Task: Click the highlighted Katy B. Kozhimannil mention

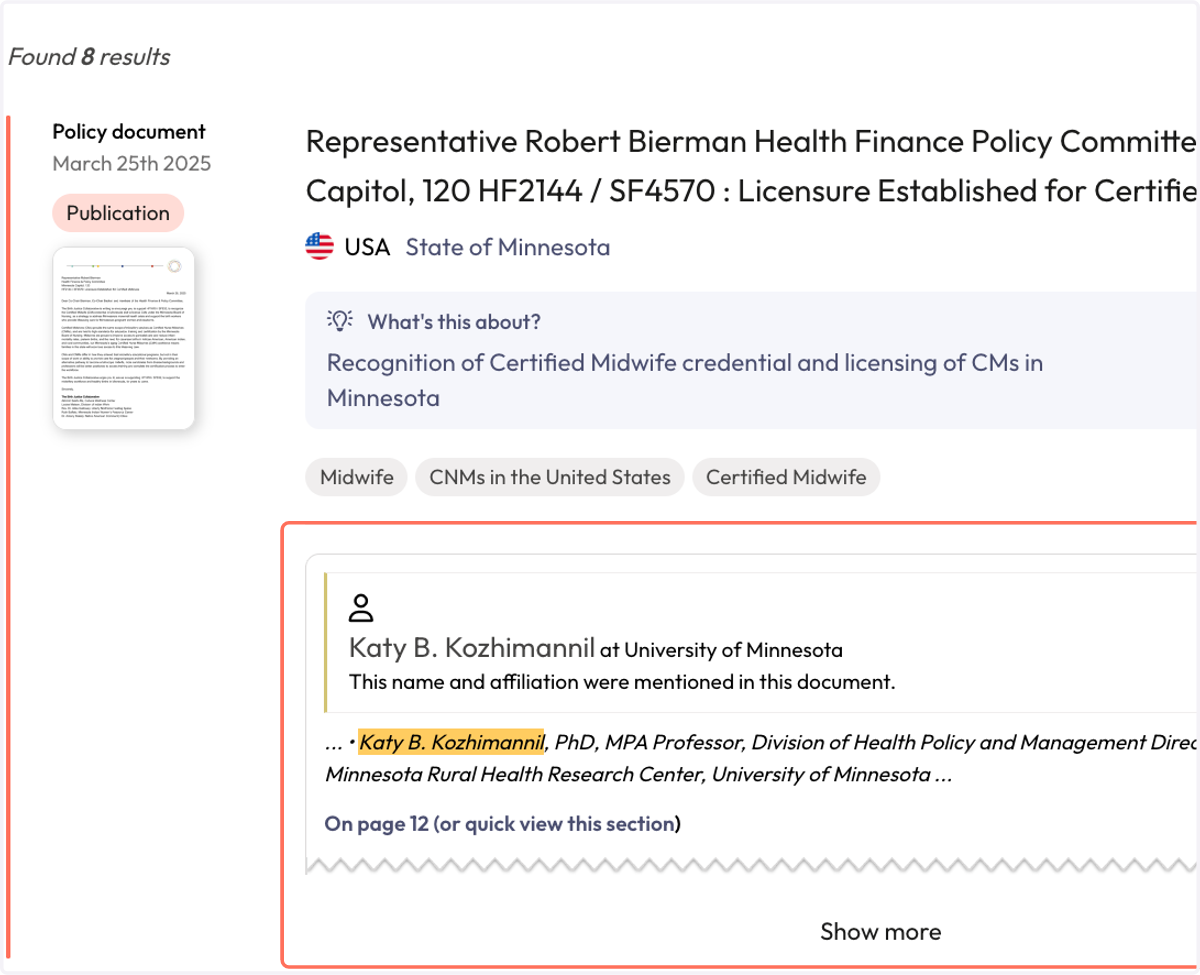Action: pos(451,742)
